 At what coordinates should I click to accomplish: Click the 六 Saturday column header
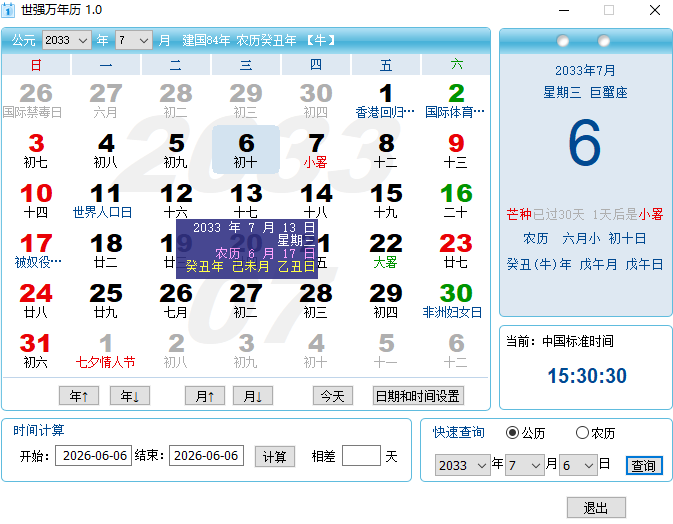[456, 65]
